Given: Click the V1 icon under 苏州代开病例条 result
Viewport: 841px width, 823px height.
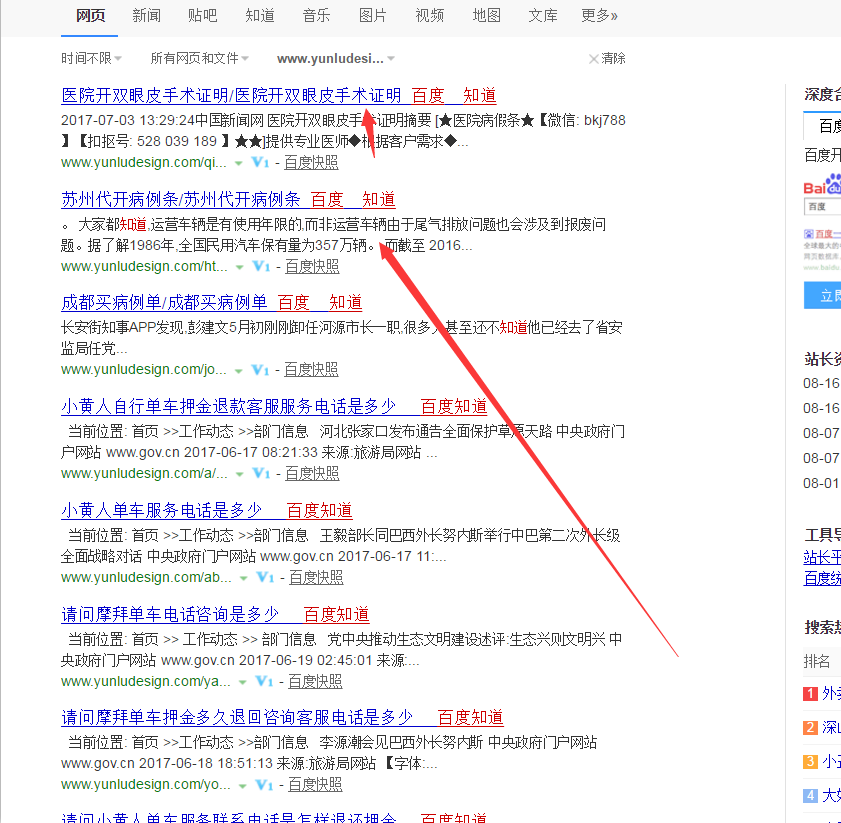Looking at the screenshot, I should (261, 266).
